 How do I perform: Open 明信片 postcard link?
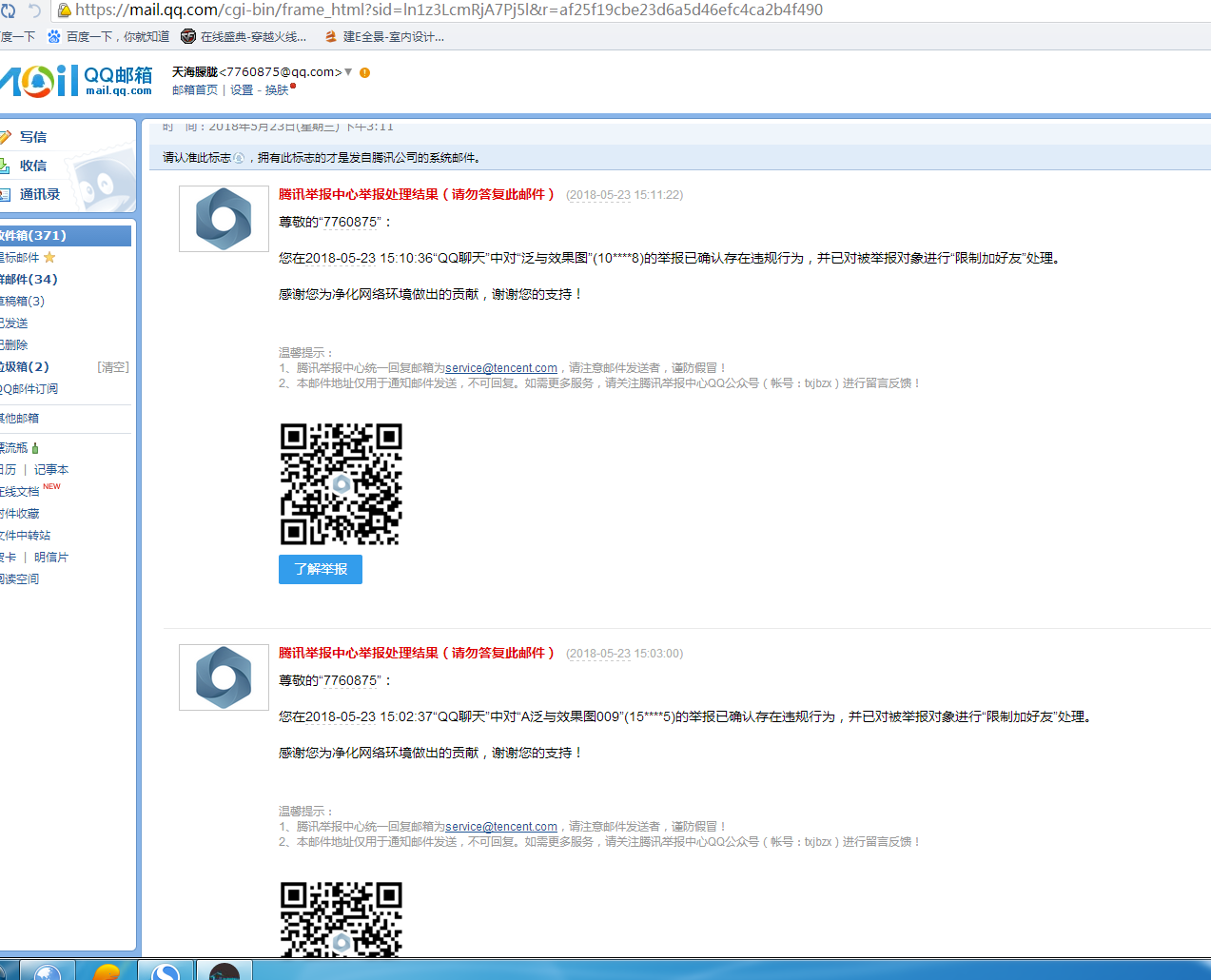pos(51,558)
